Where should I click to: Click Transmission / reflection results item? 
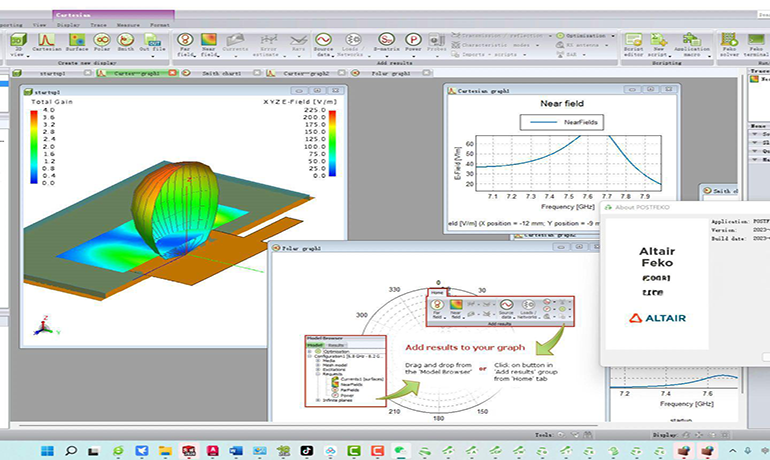[497, 35]
